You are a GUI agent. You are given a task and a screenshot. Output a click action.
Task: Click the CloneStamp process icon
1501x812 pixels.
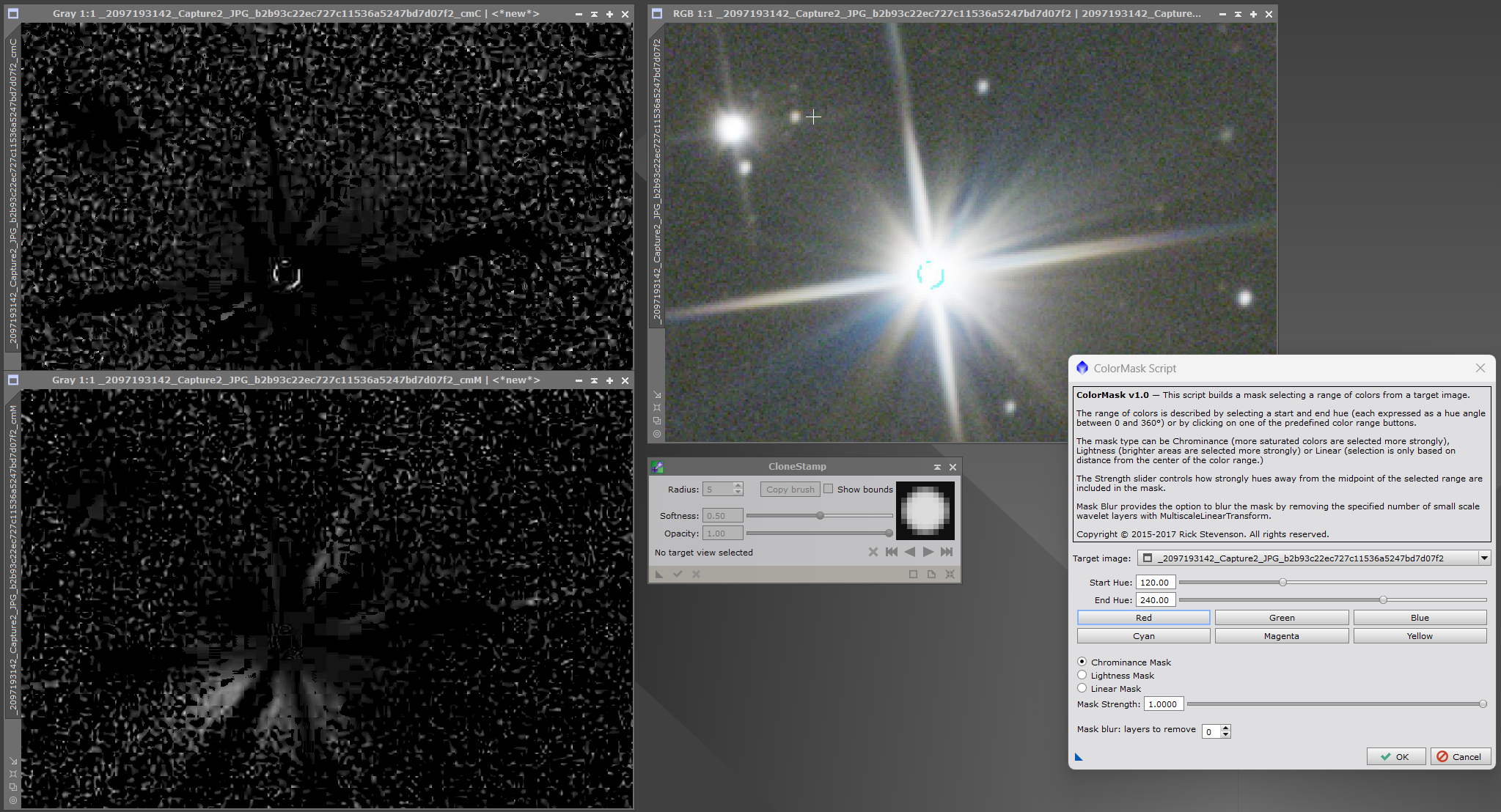tap(657, 467)
